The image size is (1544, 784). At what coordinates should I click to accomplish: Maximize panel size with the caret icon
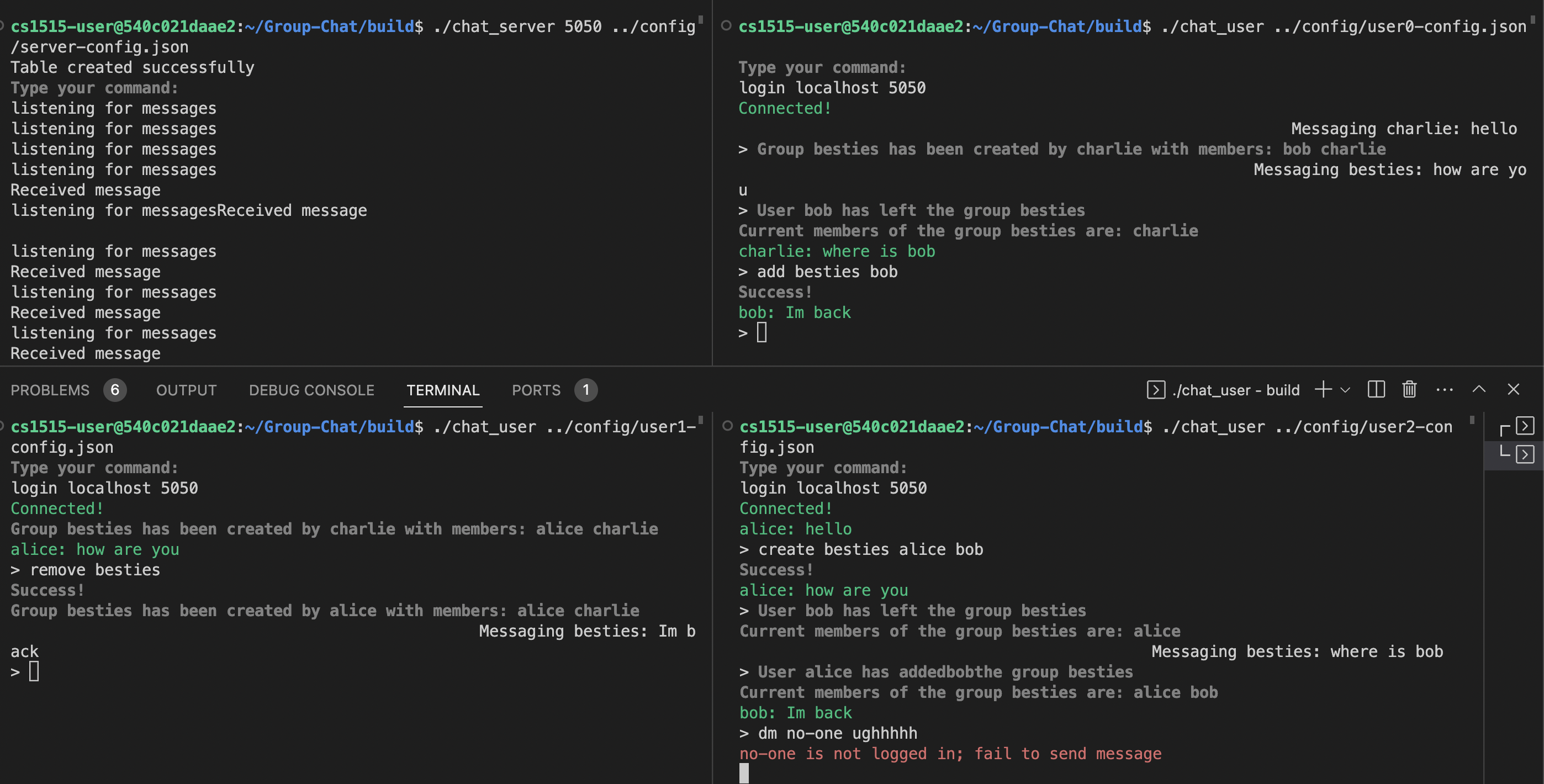tap(1479, 390)
